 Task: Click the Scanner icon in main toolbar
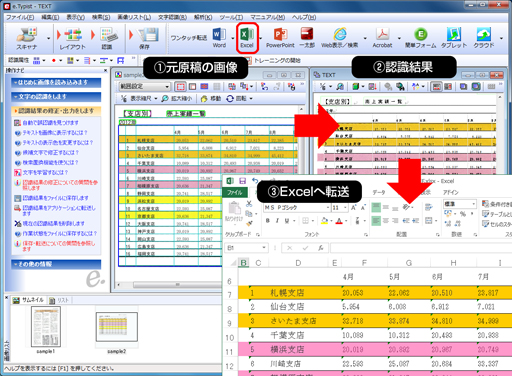[x=27, y=38]
